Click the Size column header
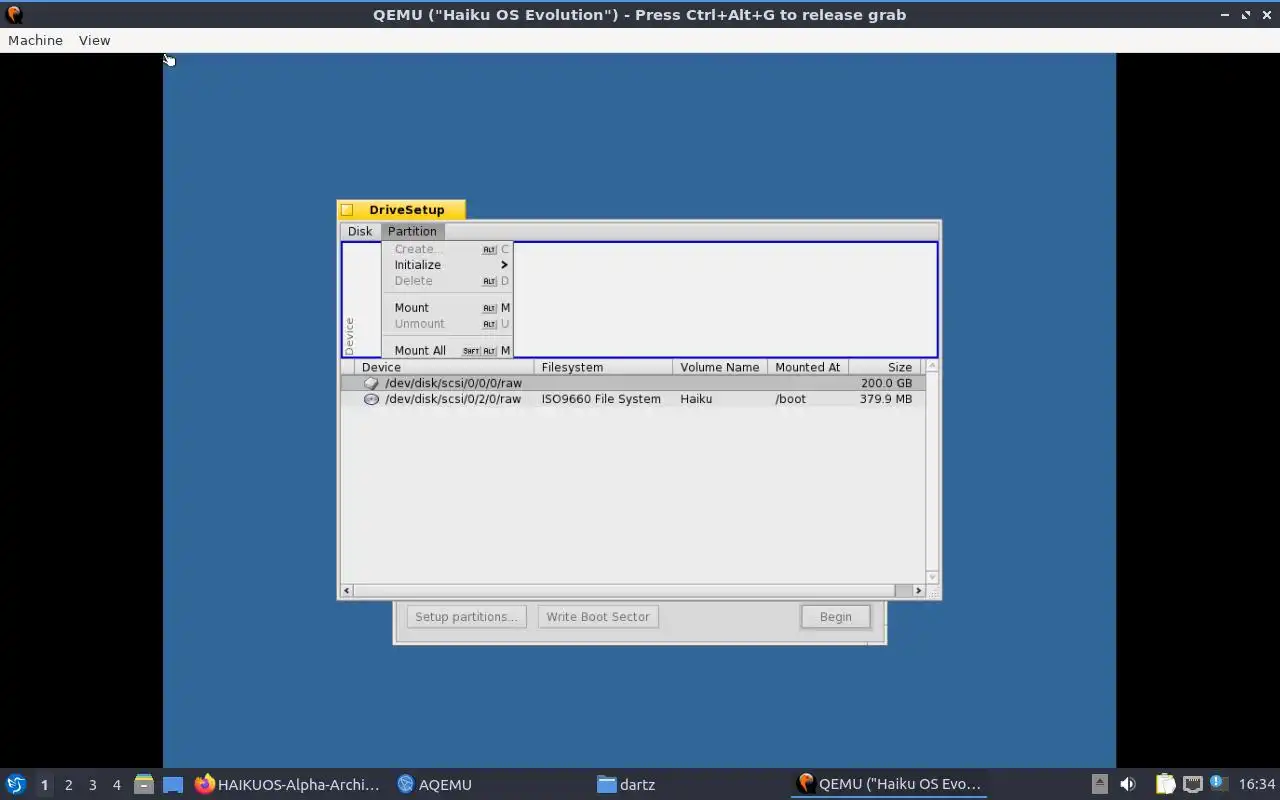The image size is (1280, 800). click(x=886, y=367)
